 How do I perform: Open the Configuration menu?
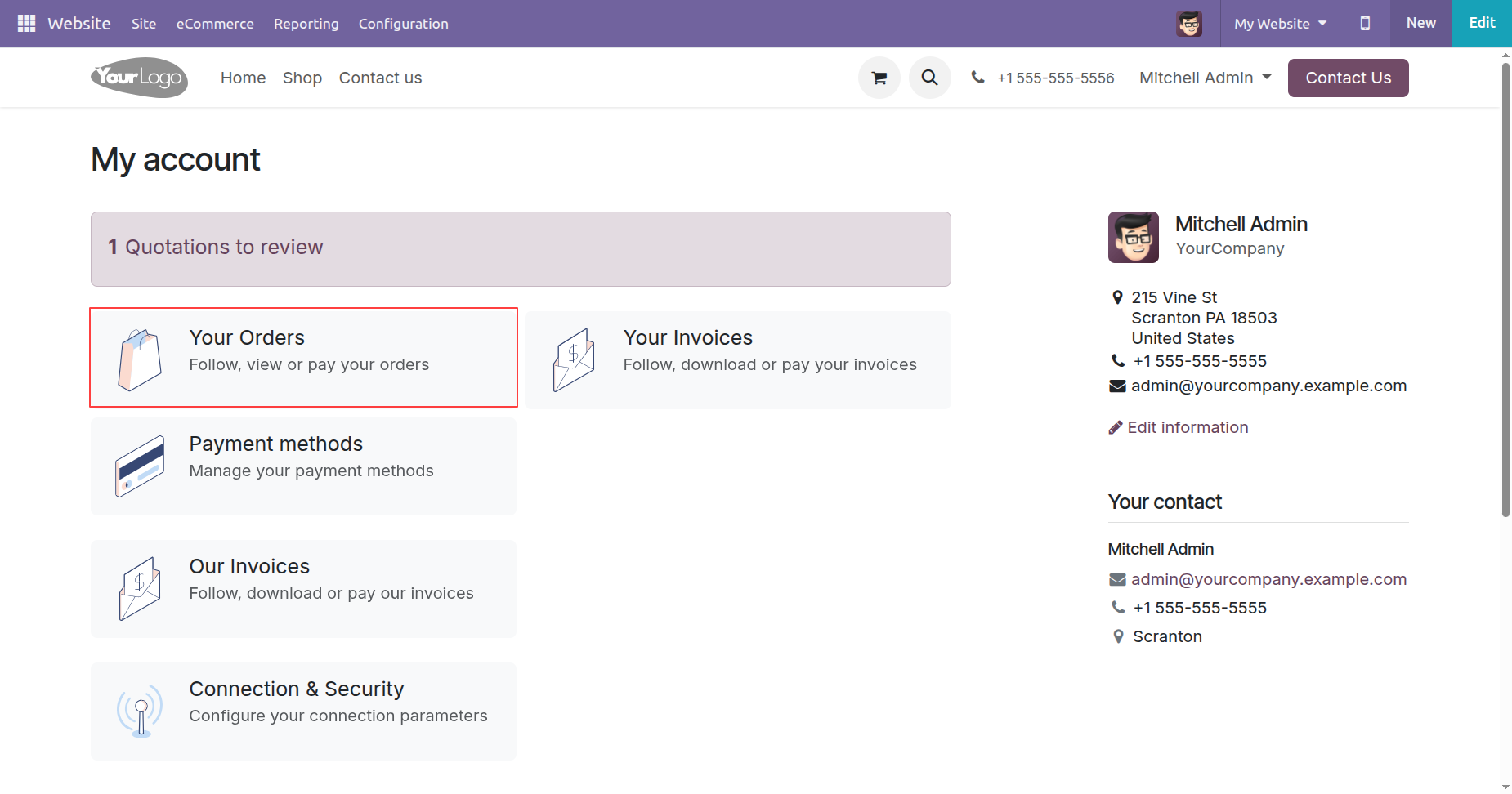point(403,24)
